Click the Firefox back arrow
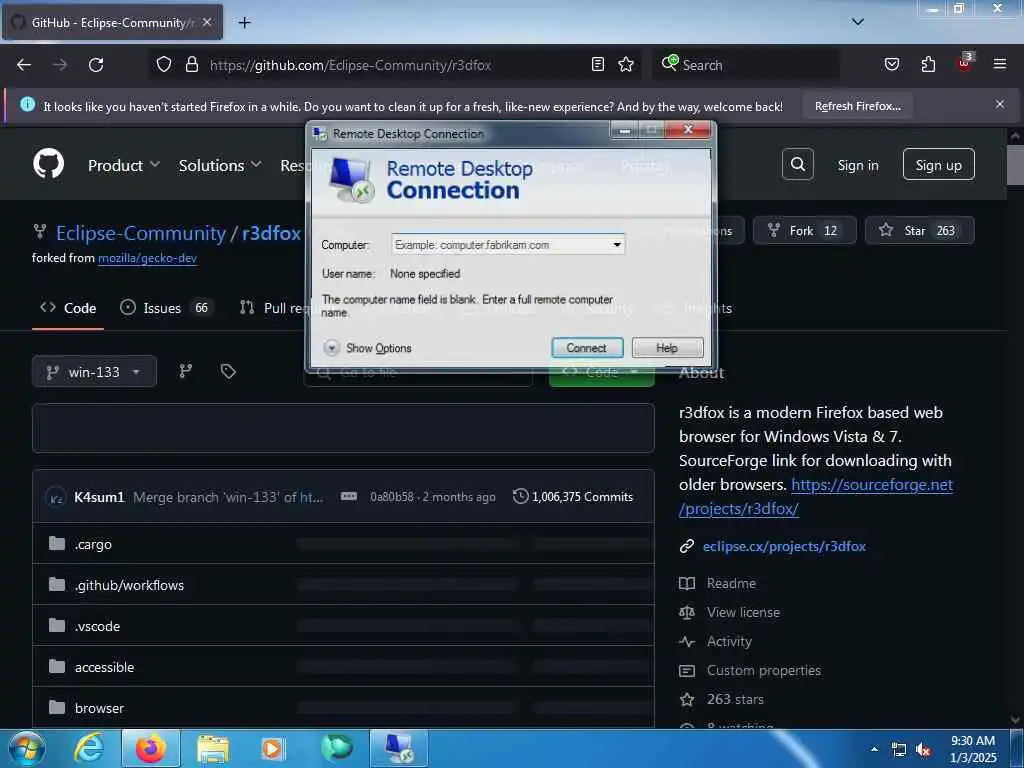This screenshot has height=768, width=1024. pyautogui.click(x=24, y=65)
